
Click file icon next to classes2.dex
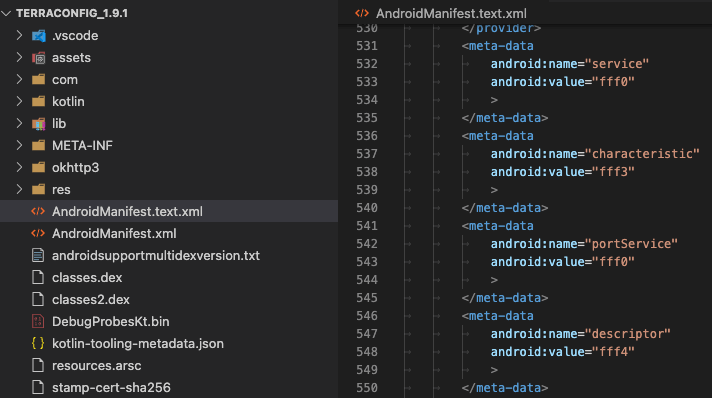click(38, 299)
